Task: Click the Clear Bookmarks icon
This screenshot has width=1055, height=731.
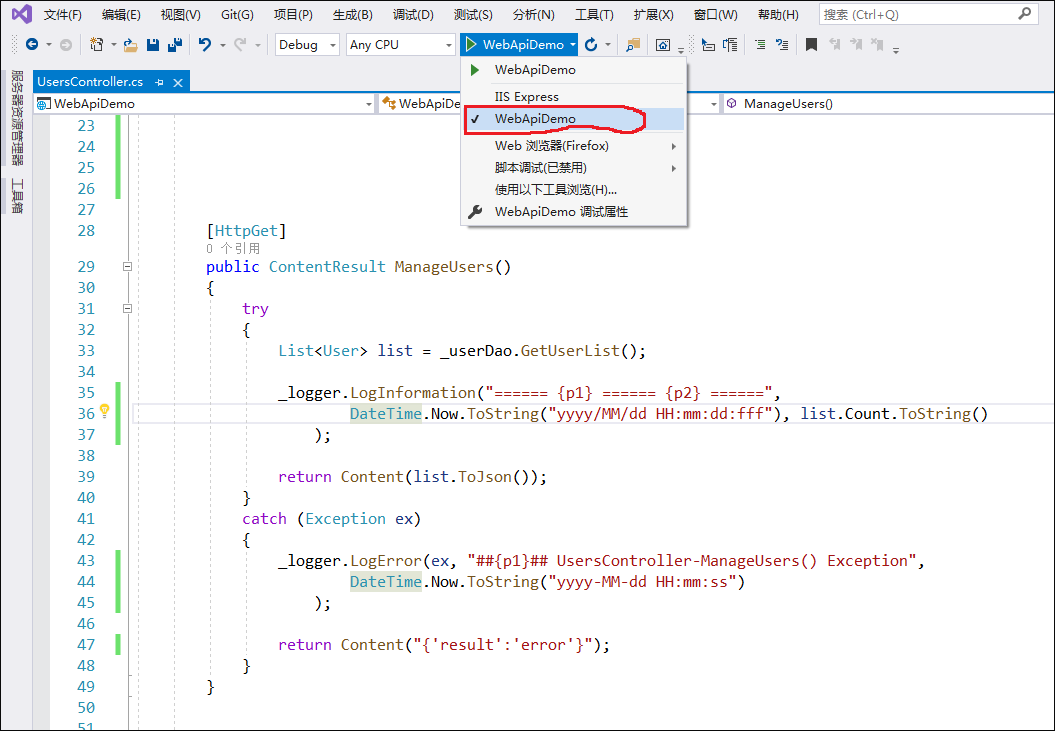Action: [x=877, y=44]
